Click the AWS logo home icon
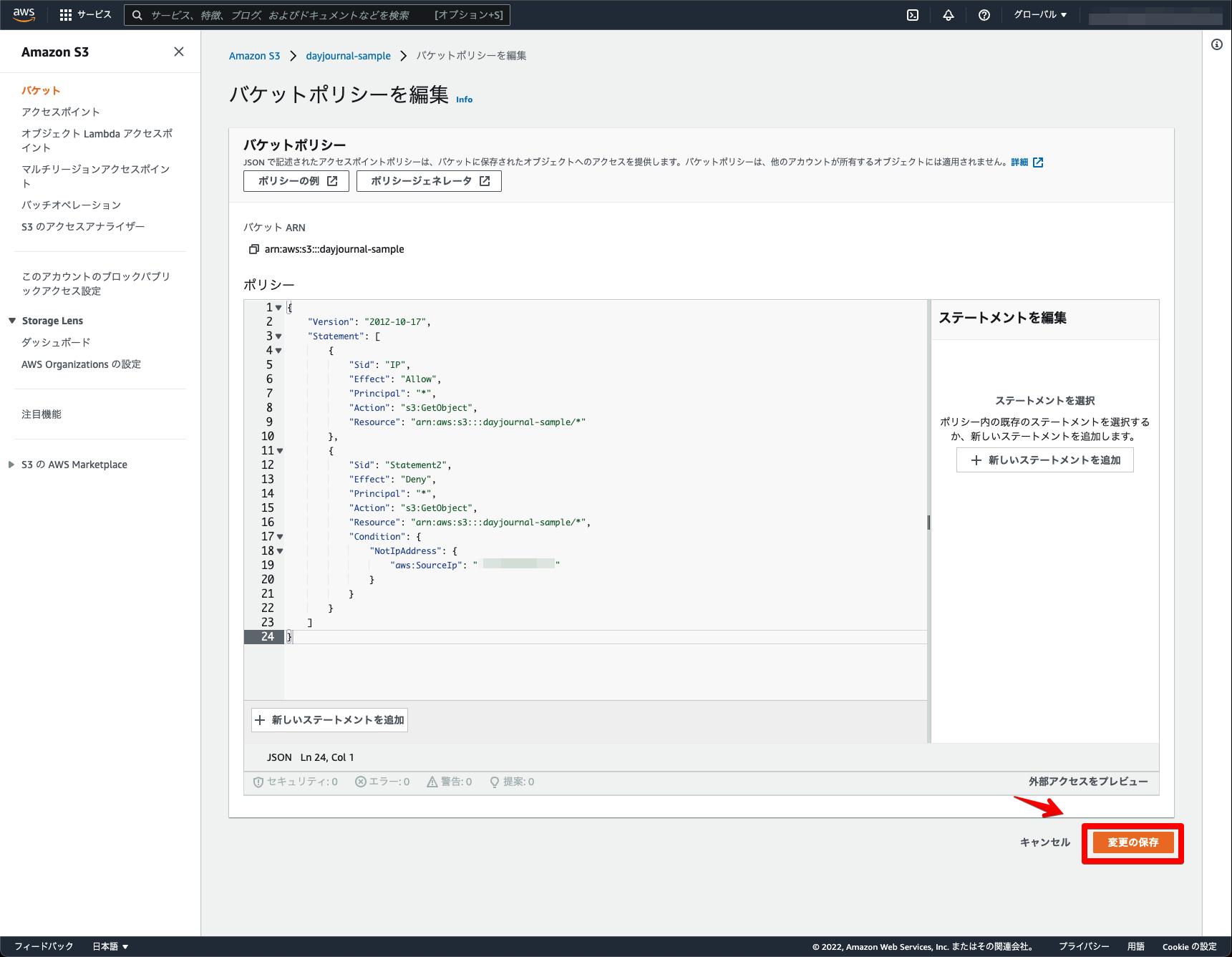Image resolution: width=1232 pixels, height=957 pixels. pyautogui.click(x=24, y=14)
